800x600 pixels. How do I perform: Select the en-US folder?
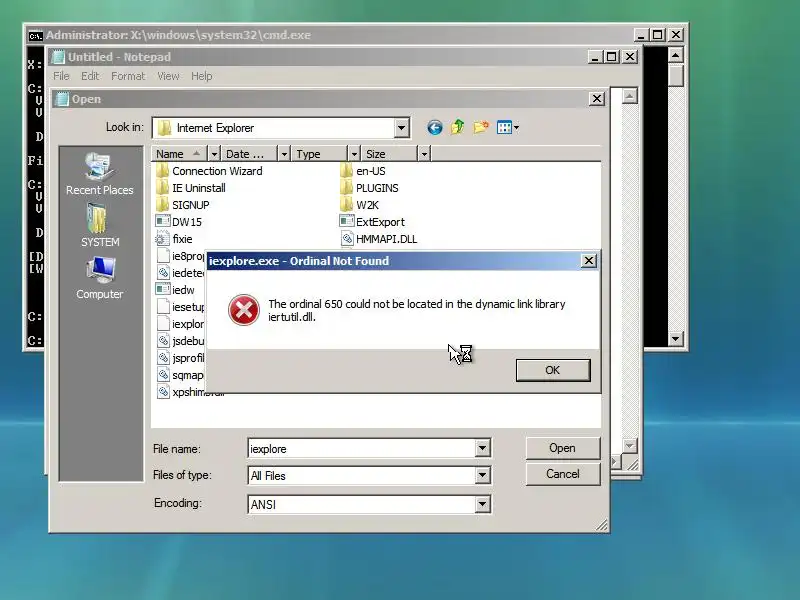(x=363, y=171)
